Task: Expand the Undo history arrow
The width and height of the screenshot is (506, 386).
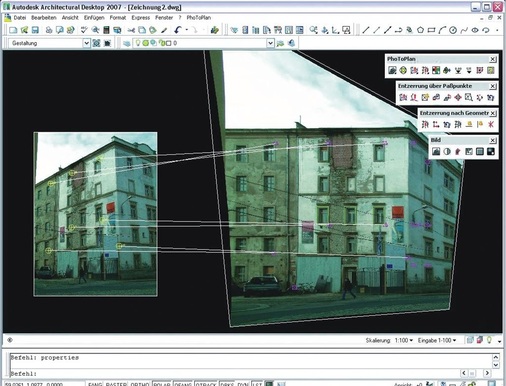Action: pos(187,30)
